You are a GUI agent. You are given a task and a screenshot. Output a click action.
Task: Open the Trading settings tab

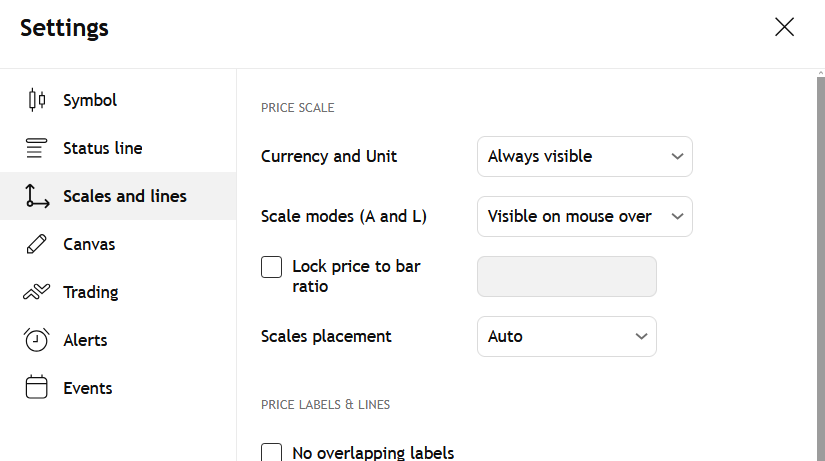(91, 292)
